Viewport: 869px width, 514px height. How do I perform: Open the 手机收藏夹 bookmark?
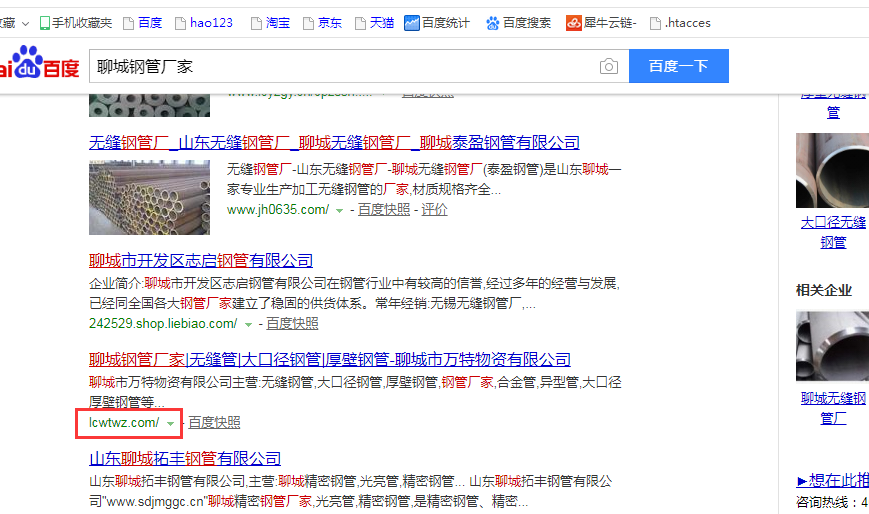tap(76, 23)
